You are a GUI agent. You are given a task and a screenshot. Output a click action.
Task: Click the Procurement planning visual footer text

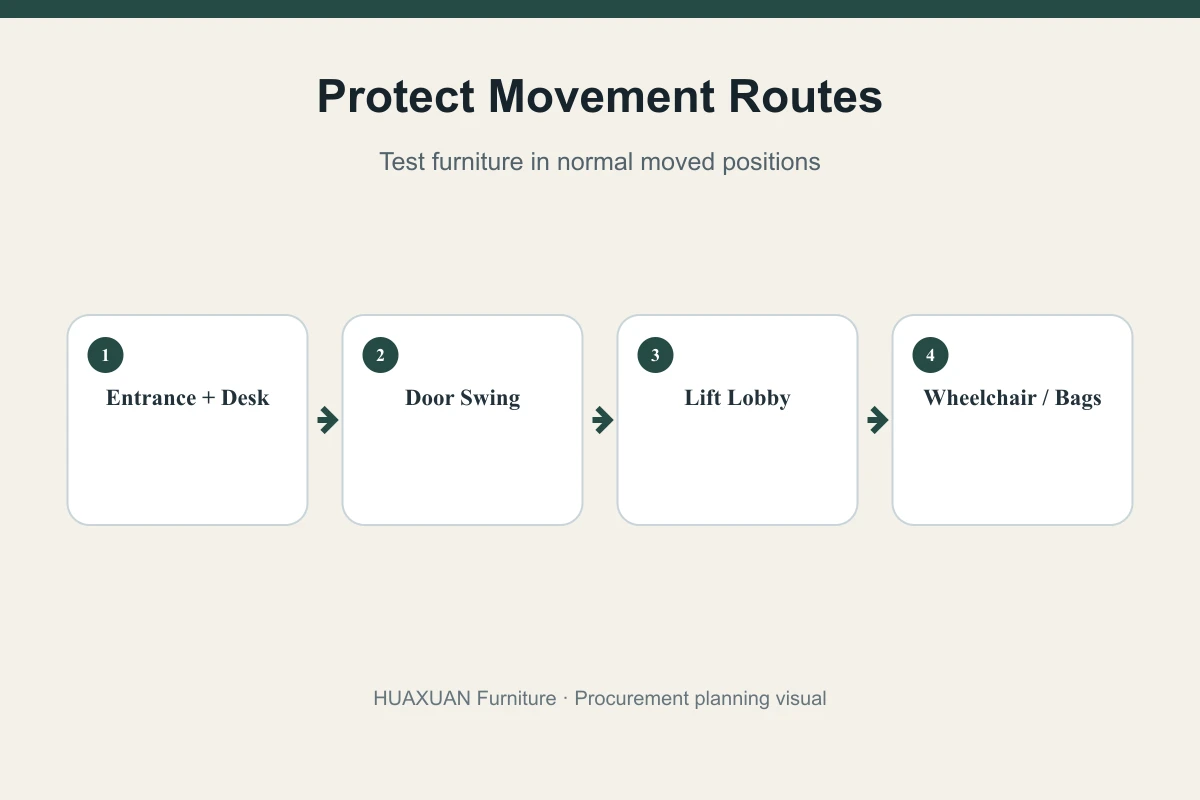click(x=700, y=698)
